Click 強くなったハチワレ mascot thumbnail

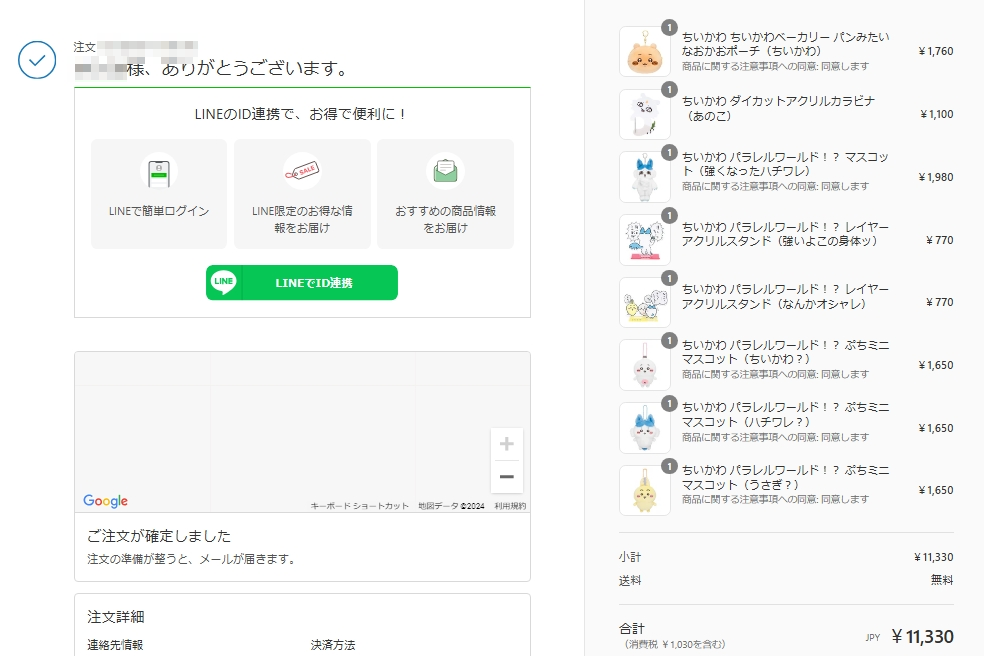click(644, 177)
